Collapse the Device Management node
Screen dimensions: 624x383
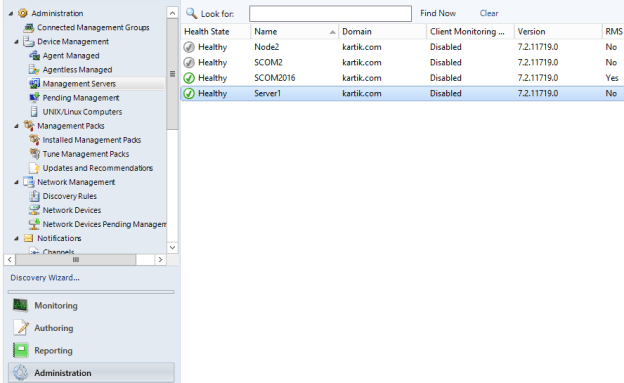tap(16, 42)
